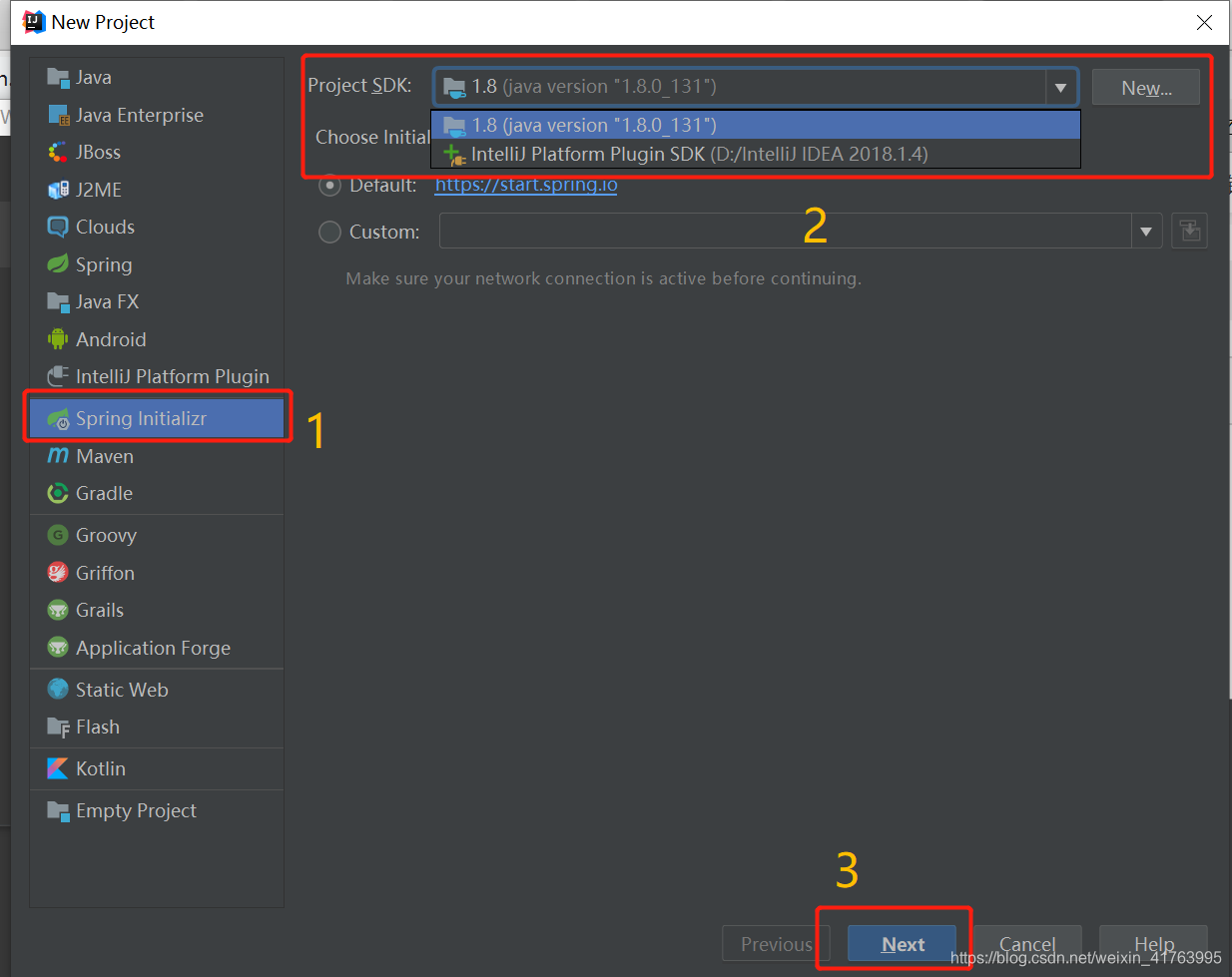Select the Android project type

tap(157, 339)
